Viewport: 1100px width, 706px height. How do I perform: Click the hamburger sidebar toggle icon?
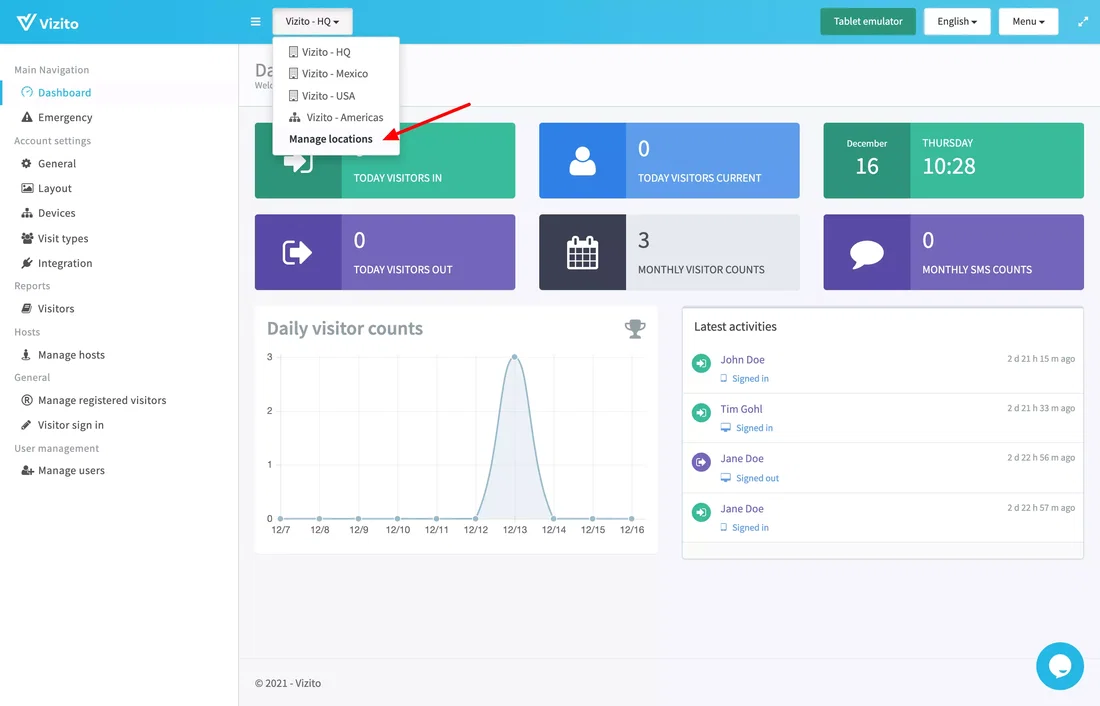(x=256, y=22)
